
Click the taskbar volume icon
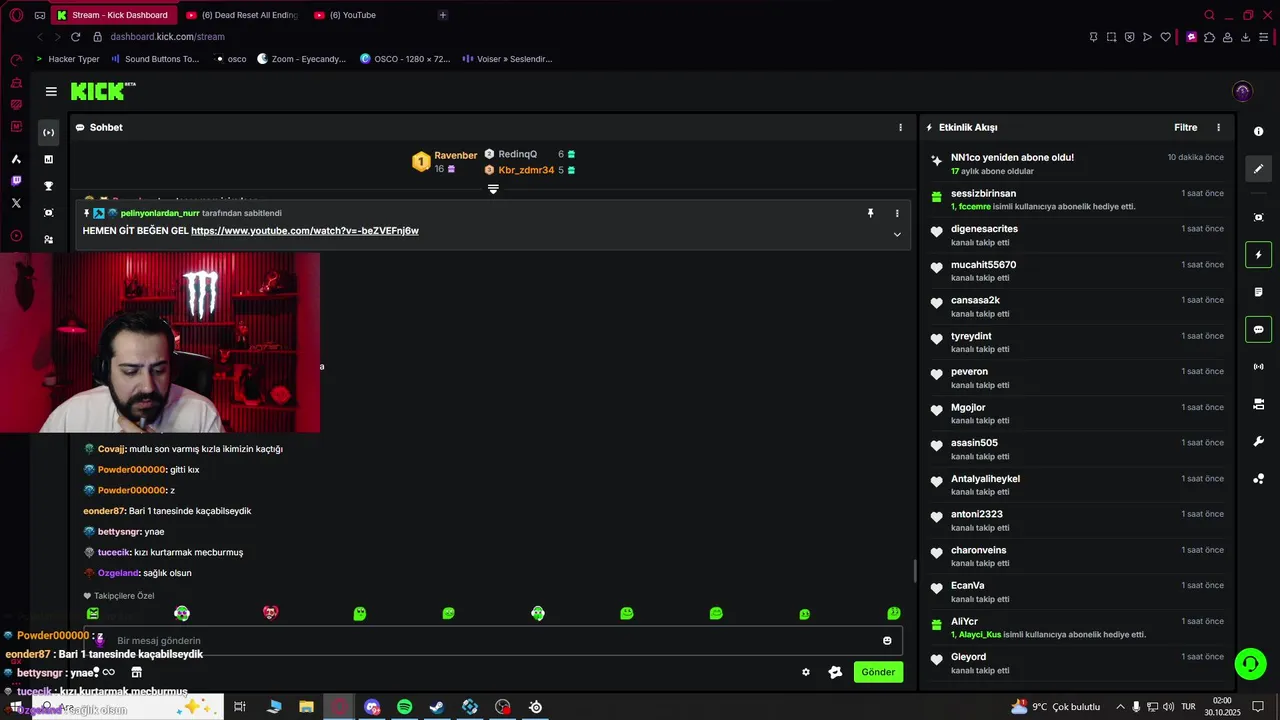coord(1168,707)
